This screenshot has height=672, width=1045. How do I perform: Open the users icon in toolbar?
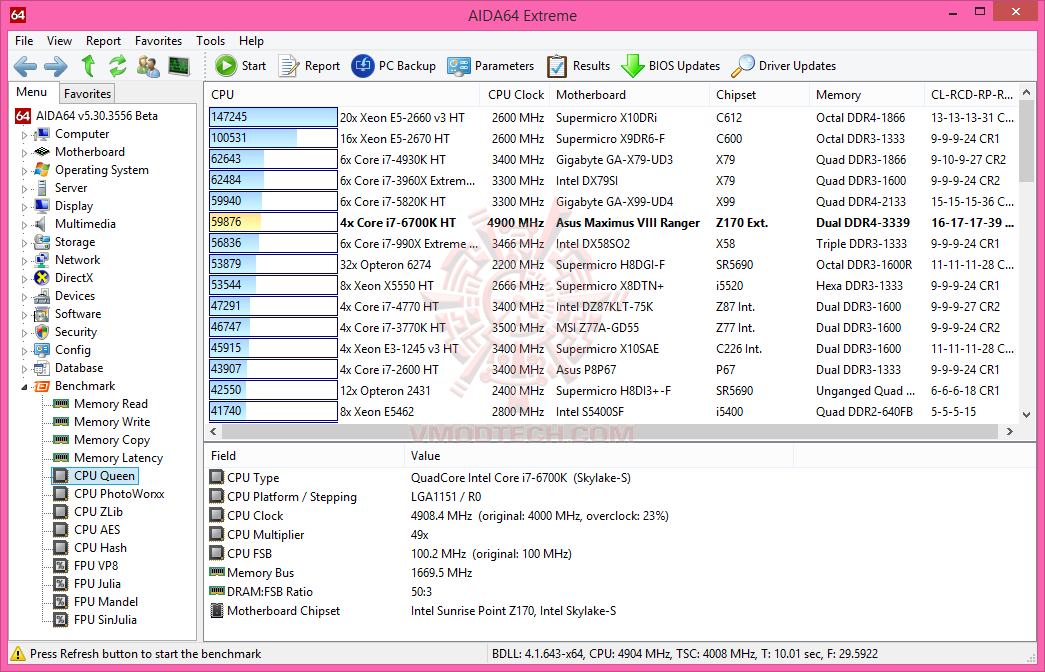point(148,66)
